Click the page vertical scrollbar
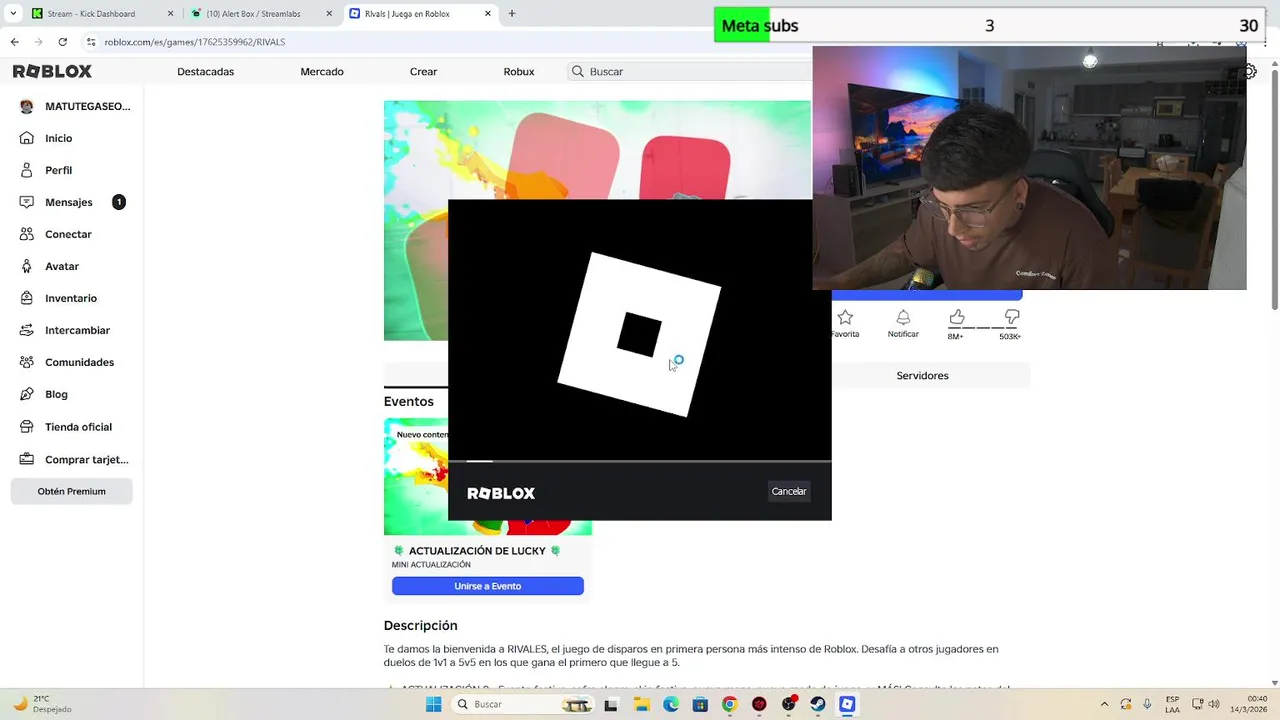Viewport: 1280px width, 720px height. pyautogui.click(x=1273, y=190)
